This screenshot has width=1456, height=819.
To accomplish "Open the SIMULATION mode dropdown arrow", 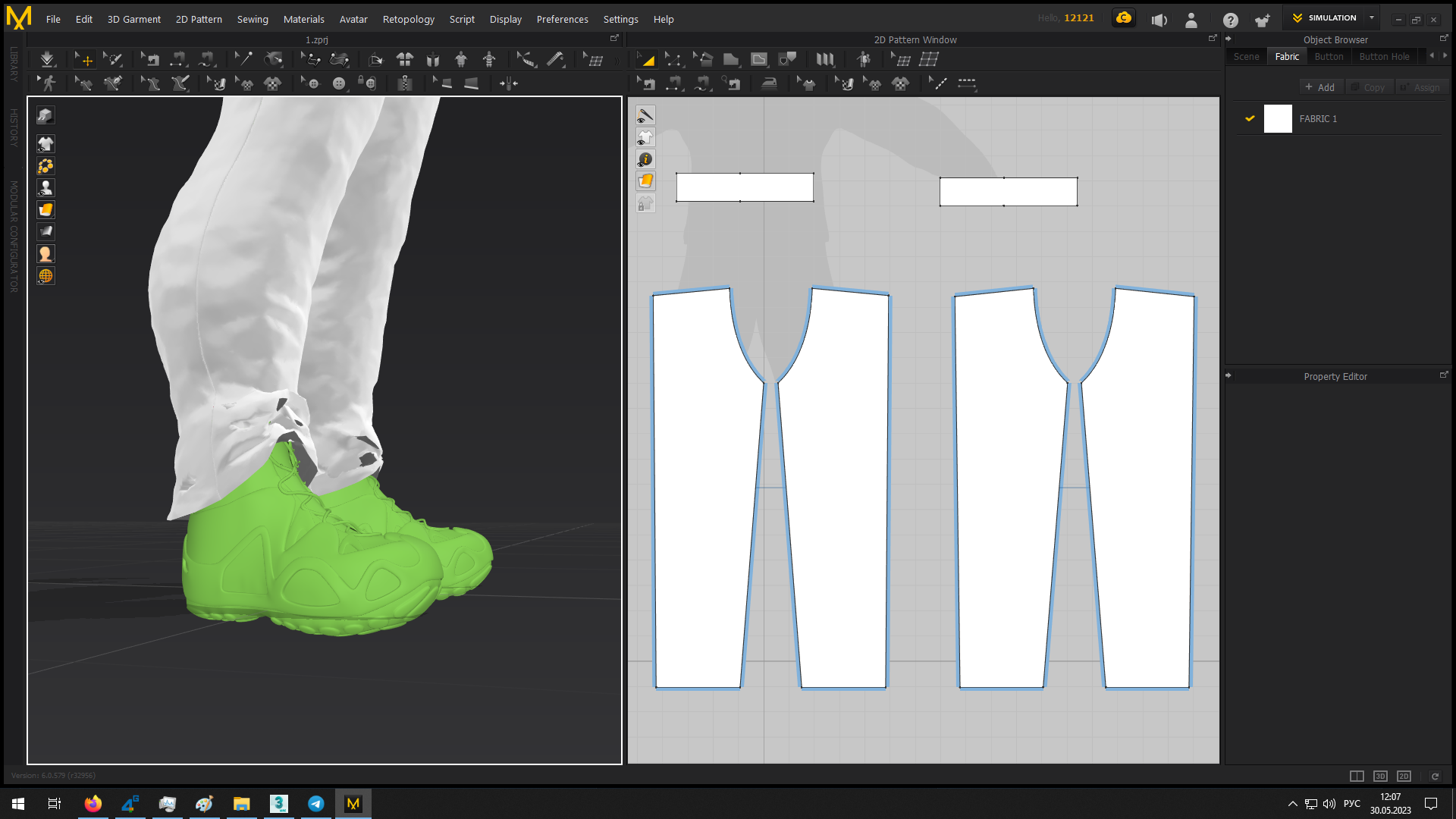I will coord(1372,17).
